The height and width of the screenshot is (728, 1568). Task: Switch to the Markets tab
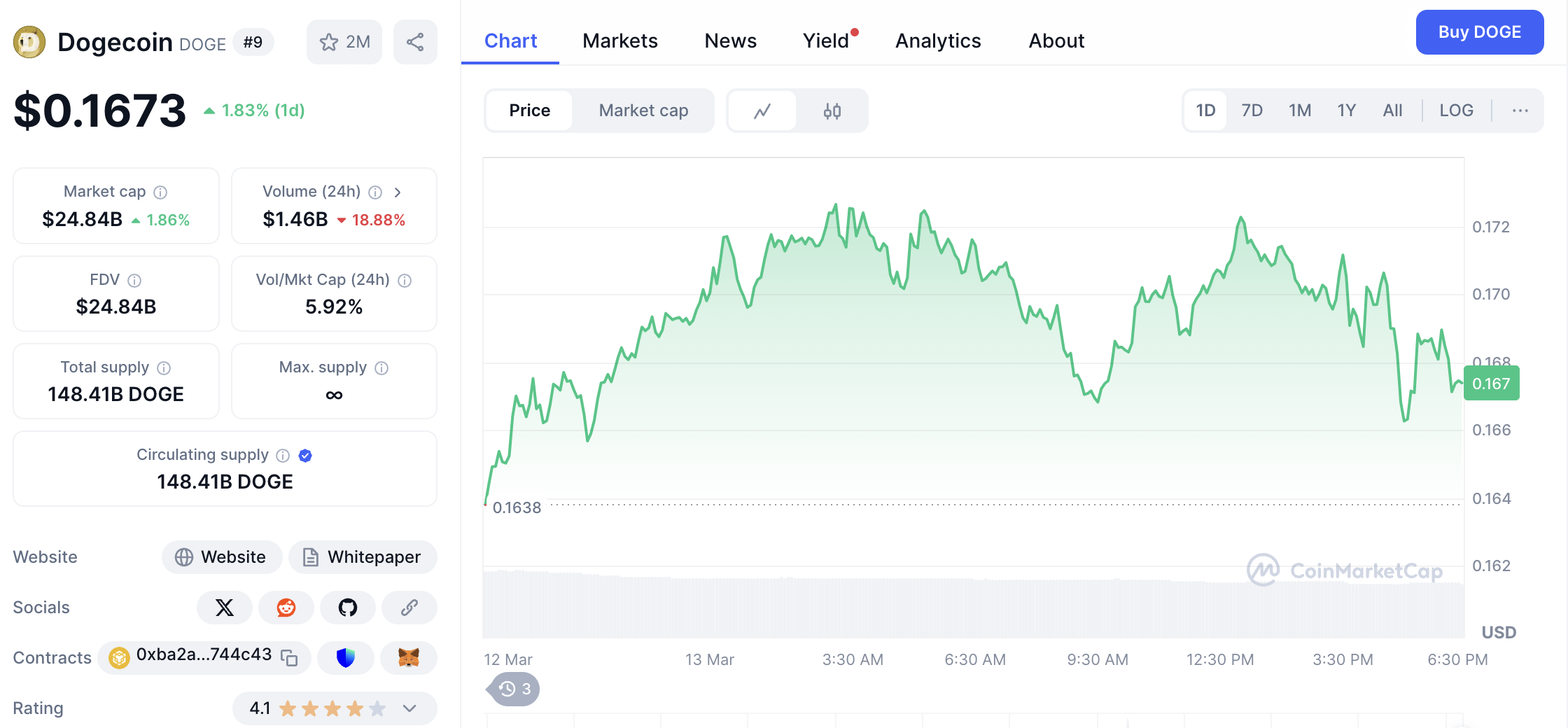click(619, 41)
